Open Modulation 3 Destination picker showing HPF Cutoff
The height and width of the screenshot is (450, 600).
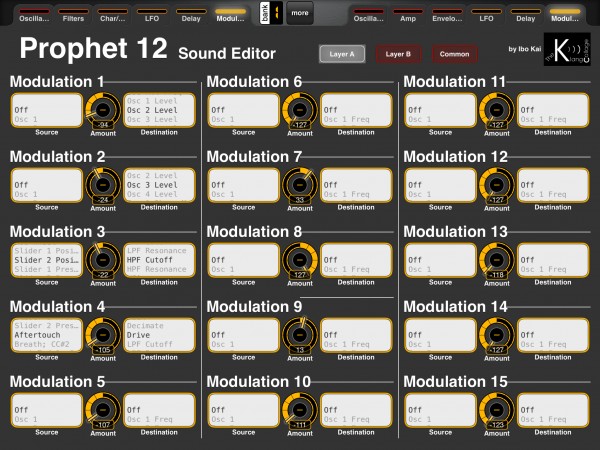pyautogui.click(x=159, y=260)
